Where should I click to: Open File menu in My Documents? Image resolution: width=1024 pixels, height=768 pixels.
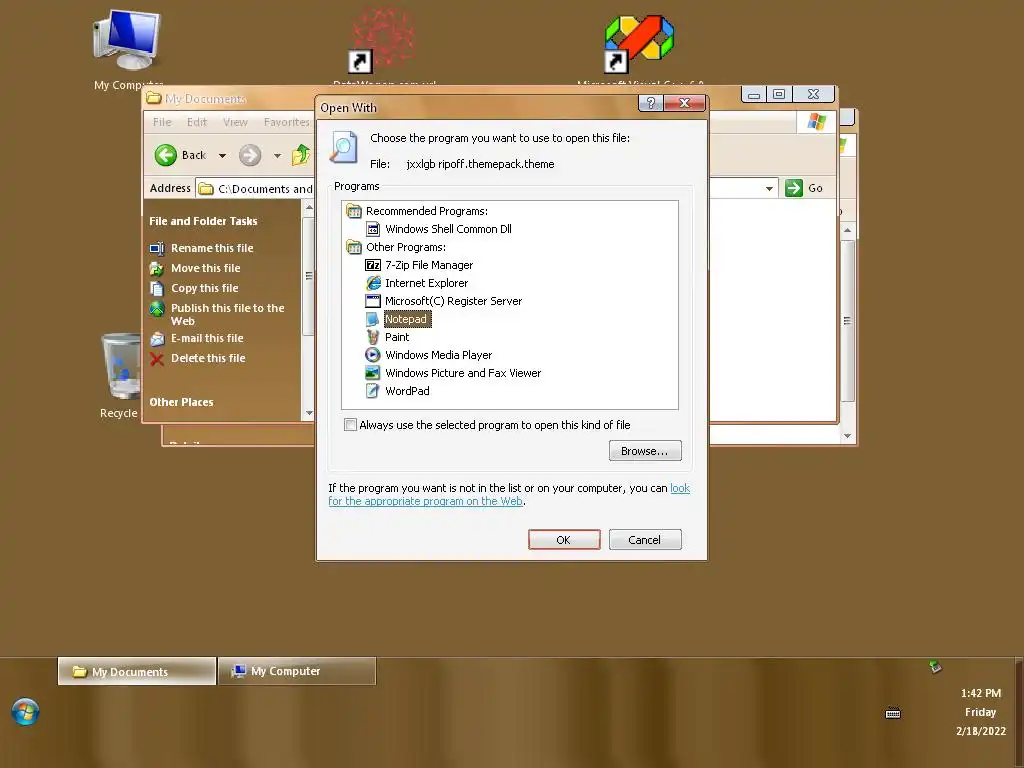(162, 122)
